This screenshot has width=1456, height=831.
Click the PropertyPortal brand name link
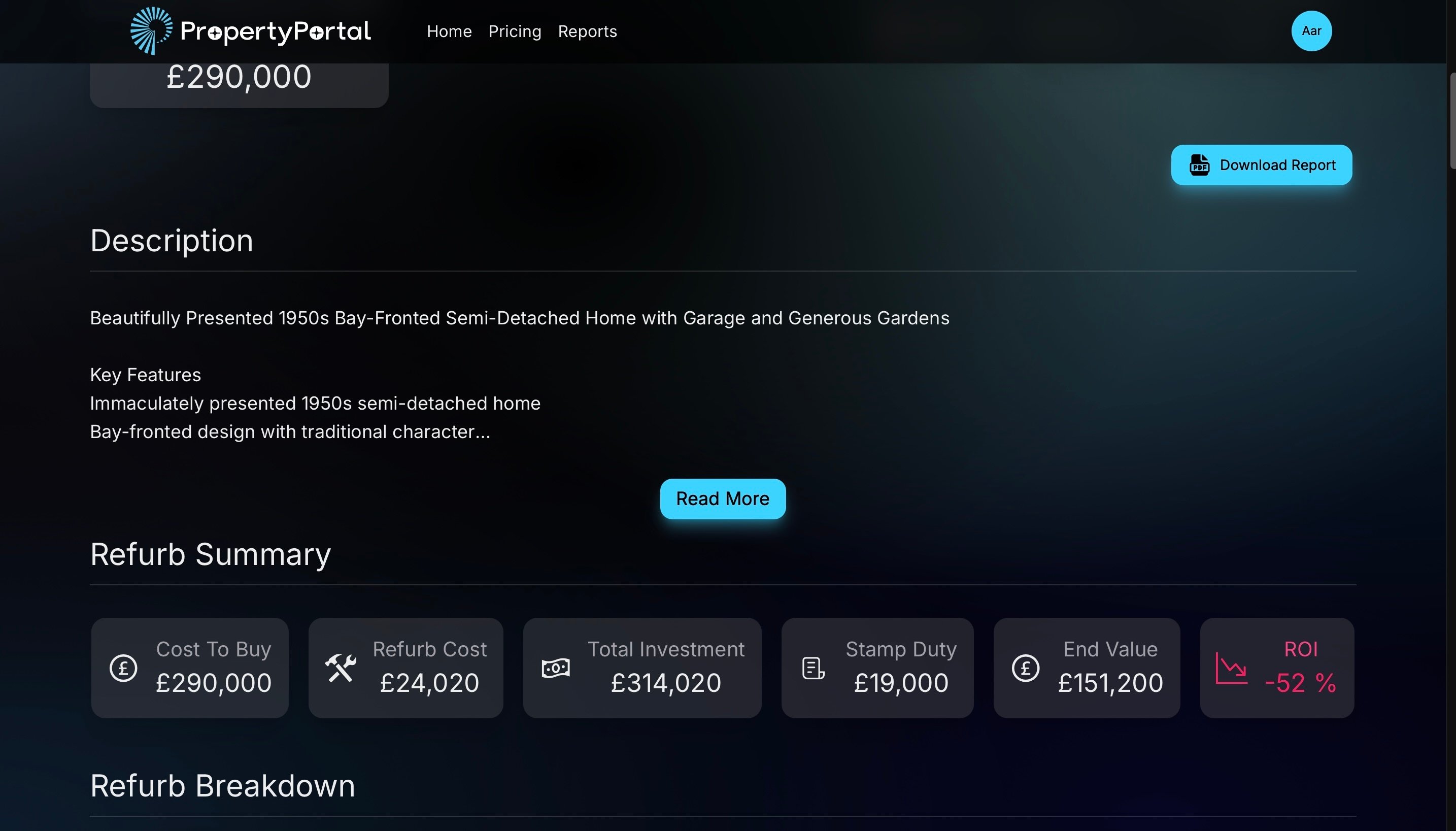(275, 32)
